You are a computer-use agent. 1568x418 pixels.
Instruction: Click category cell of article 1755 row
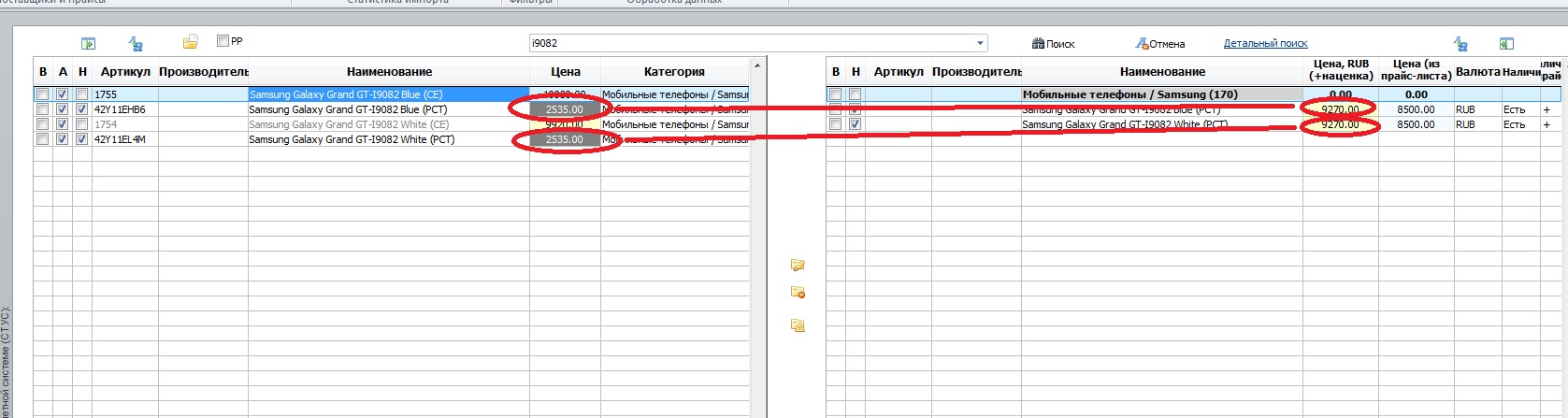click(674, 94)
